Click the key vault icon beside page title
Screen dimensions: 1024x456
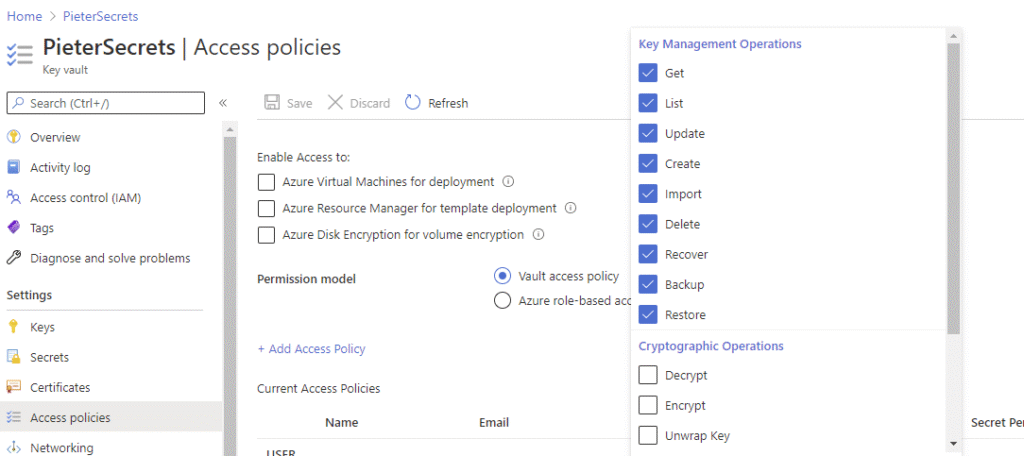coord(20,55)
